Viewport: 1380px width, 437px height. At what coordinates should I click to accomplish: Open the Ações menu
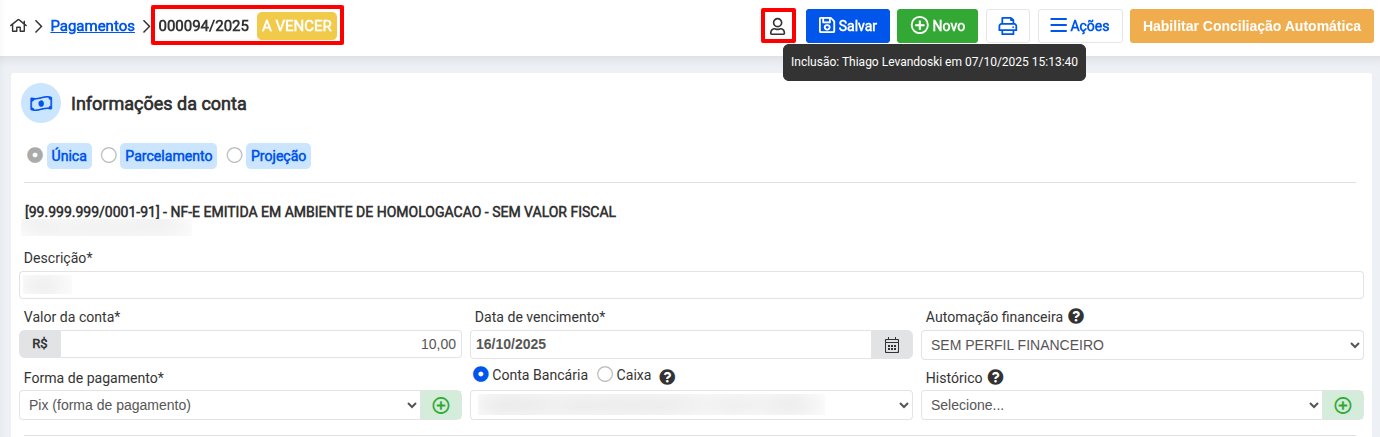click(1080, 26)
